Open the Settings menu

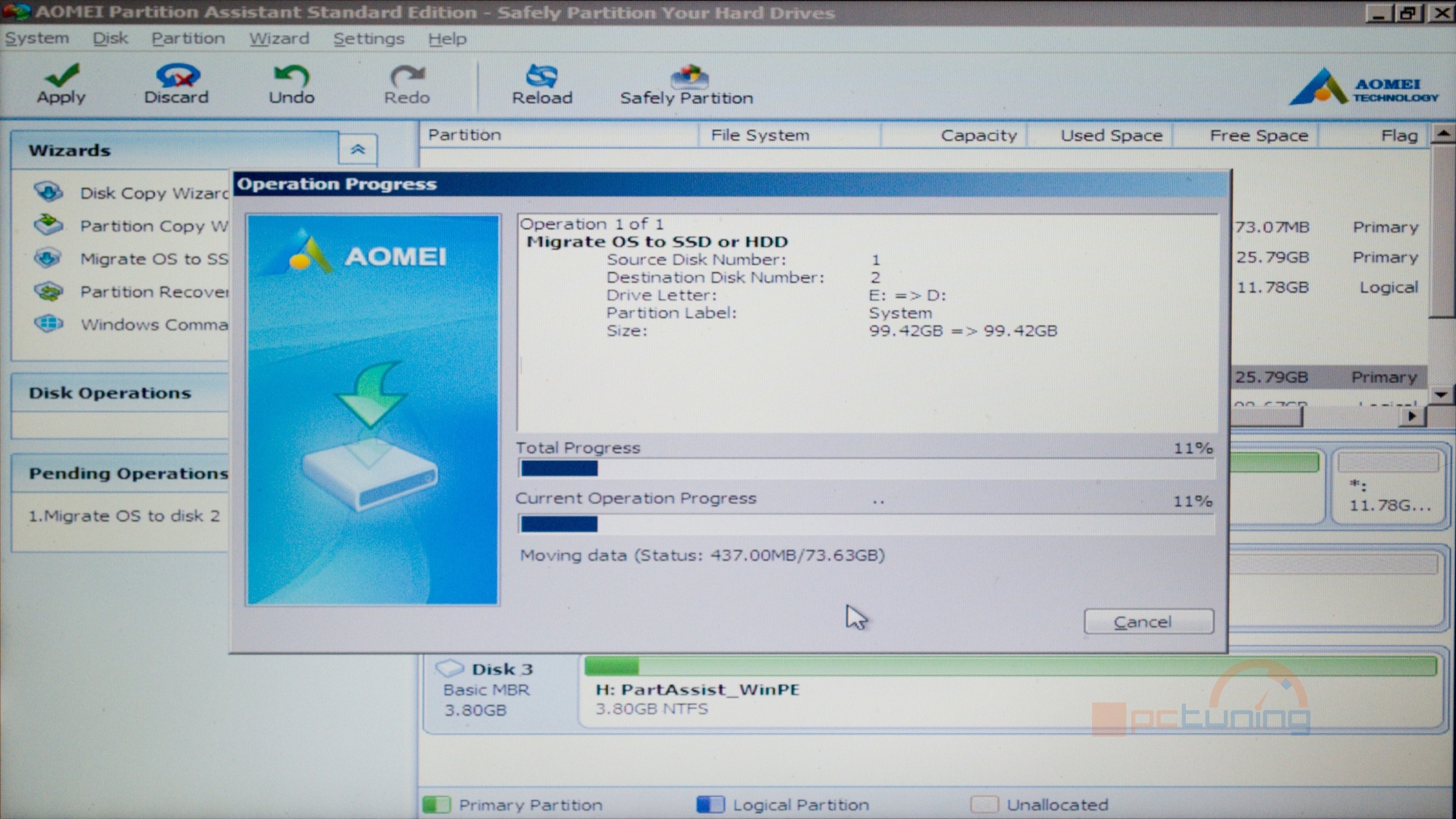(368, 39)
